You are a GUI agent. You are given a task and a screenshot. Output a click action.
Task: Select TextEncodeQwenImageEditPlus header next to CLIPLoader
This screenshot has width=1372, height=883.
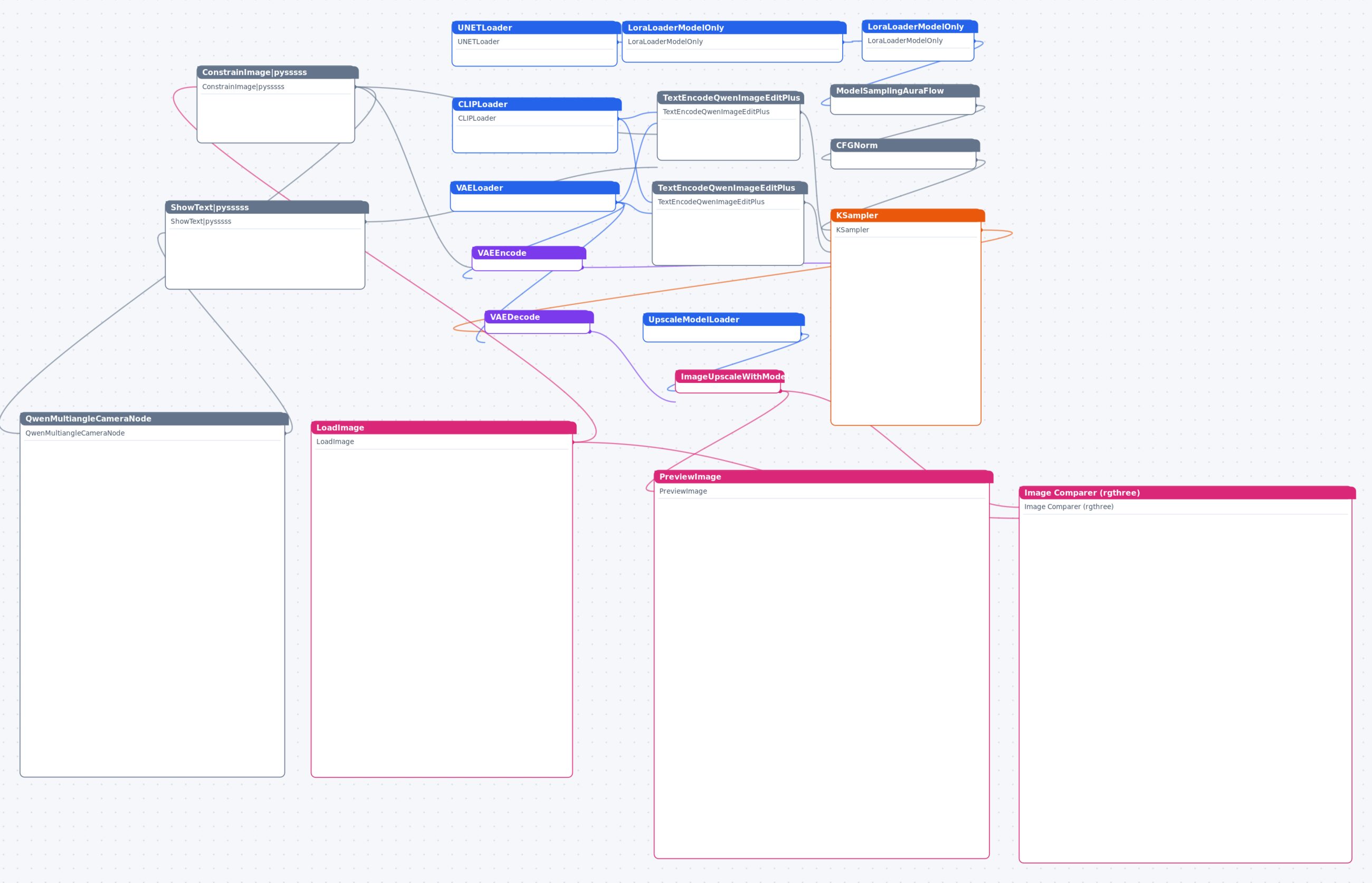tap(730, 98)
